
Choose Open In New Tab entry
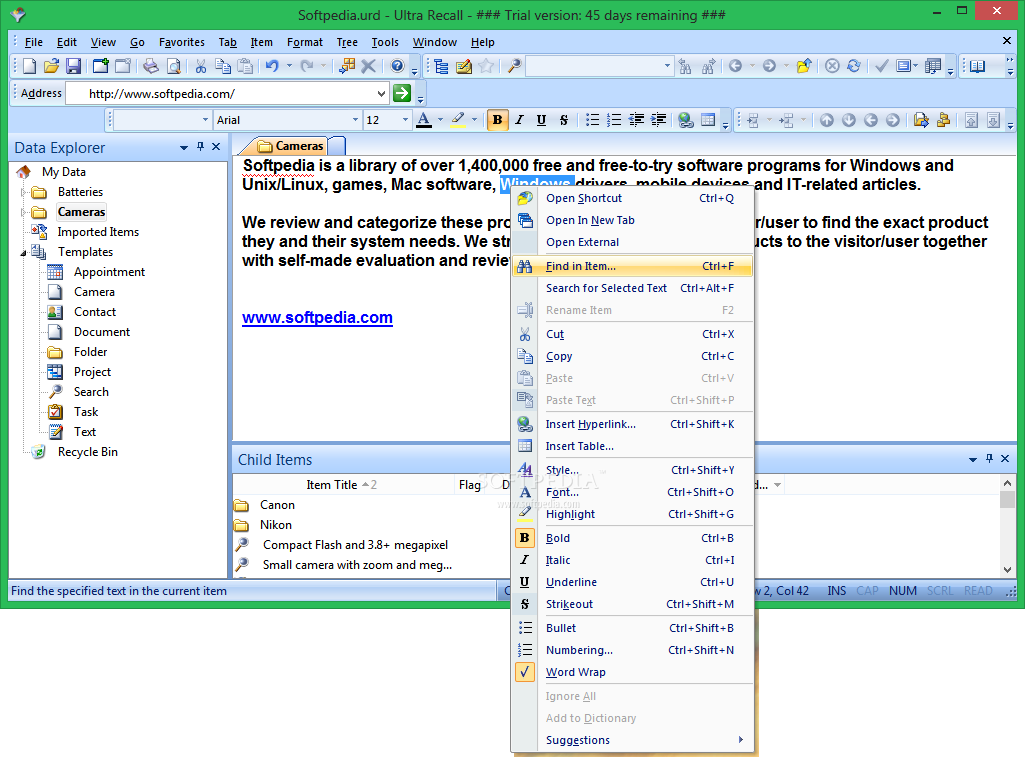(x=633, y=220)
